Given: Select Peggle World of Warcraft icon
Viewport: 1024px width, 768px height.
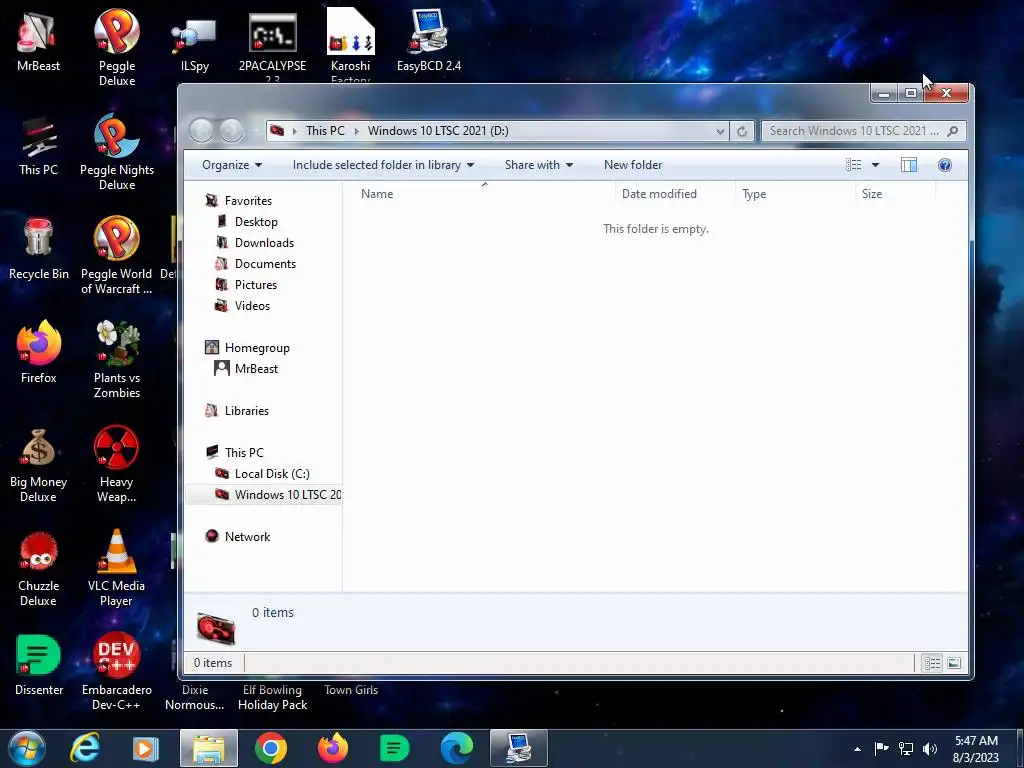Looking at the screenshot, I should pos(117,255).
